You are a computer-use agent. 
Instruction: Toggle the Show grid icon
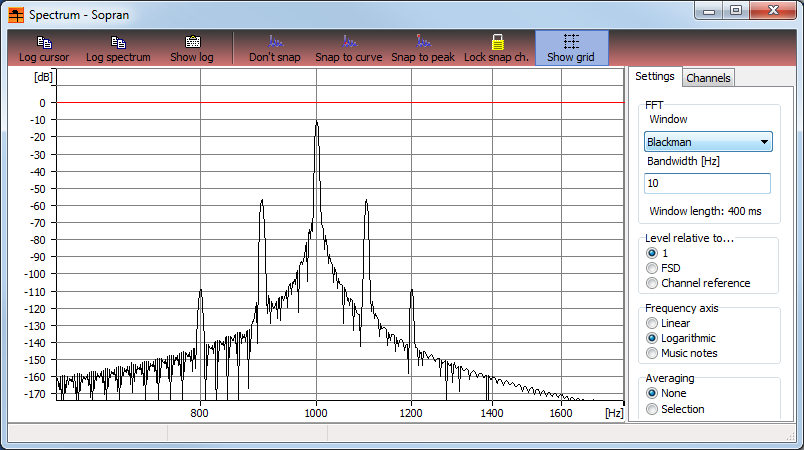coord(571,42)
